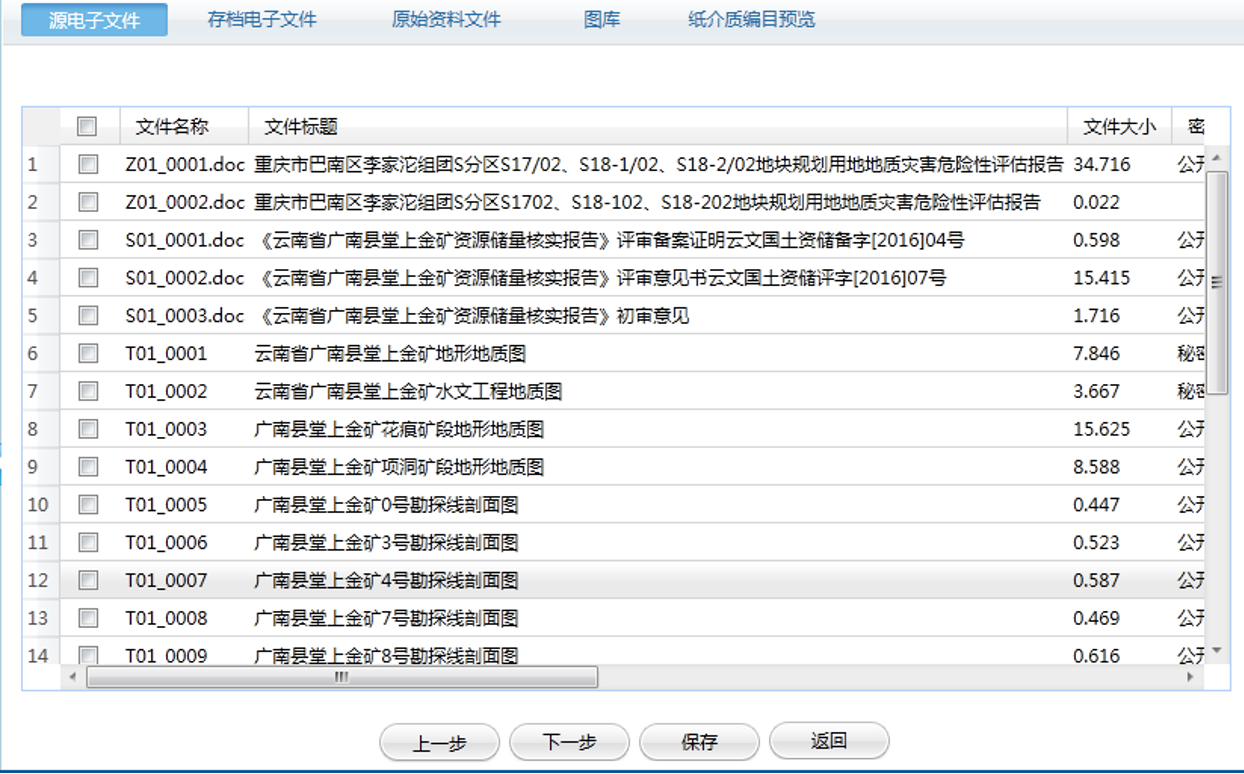Click file size value 15.625
1244x774 pixels.
tap(1102, 429)
